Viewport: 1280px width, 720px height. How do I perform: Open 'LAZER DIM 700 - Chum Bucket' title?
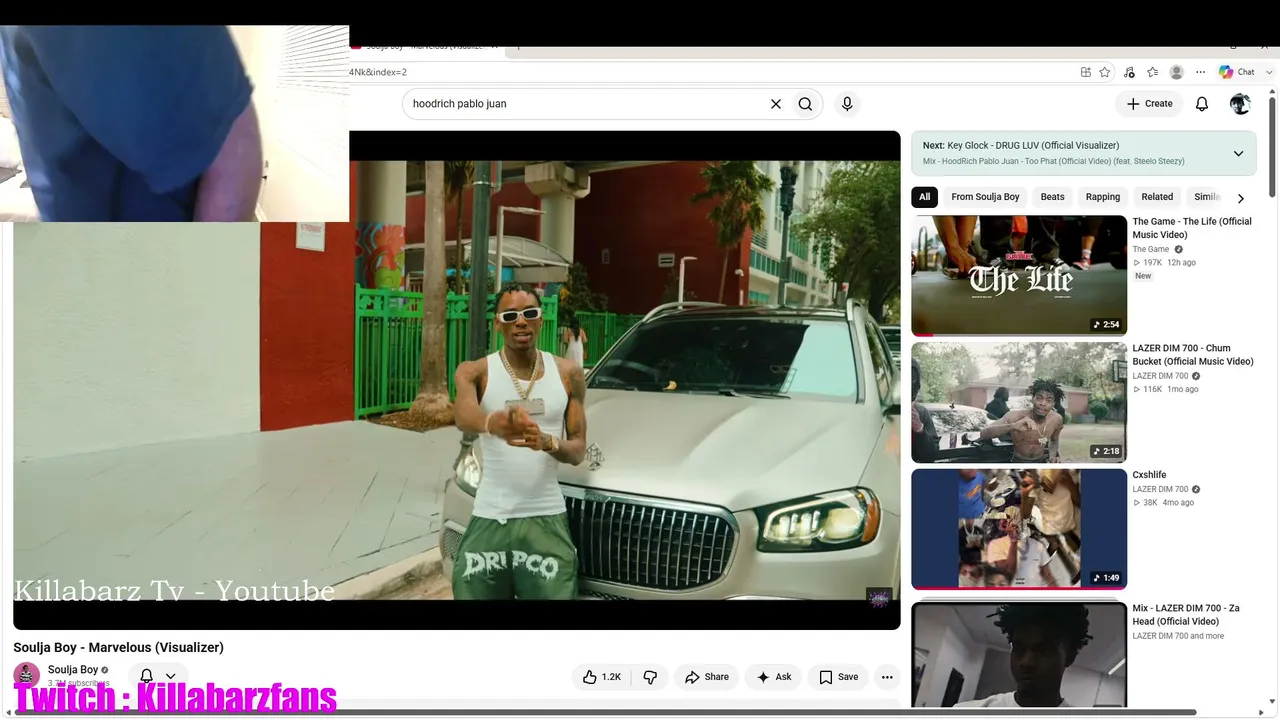pyautogui.click(x=1193, y=355)
